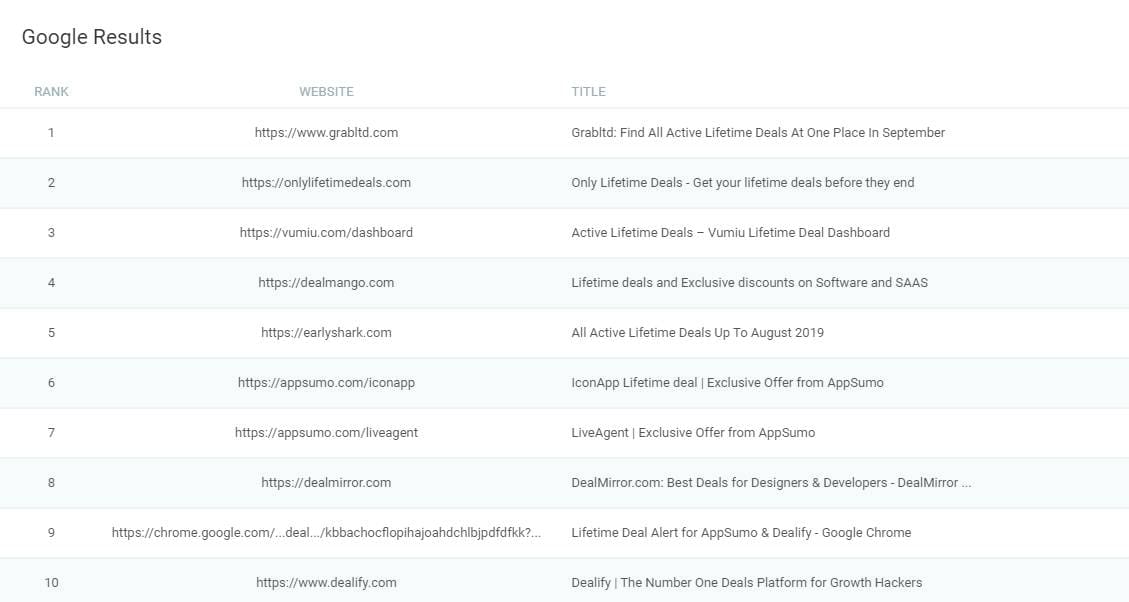
Task: Open the https://www.grabltd.com website link
Action: tap(326, 132)
